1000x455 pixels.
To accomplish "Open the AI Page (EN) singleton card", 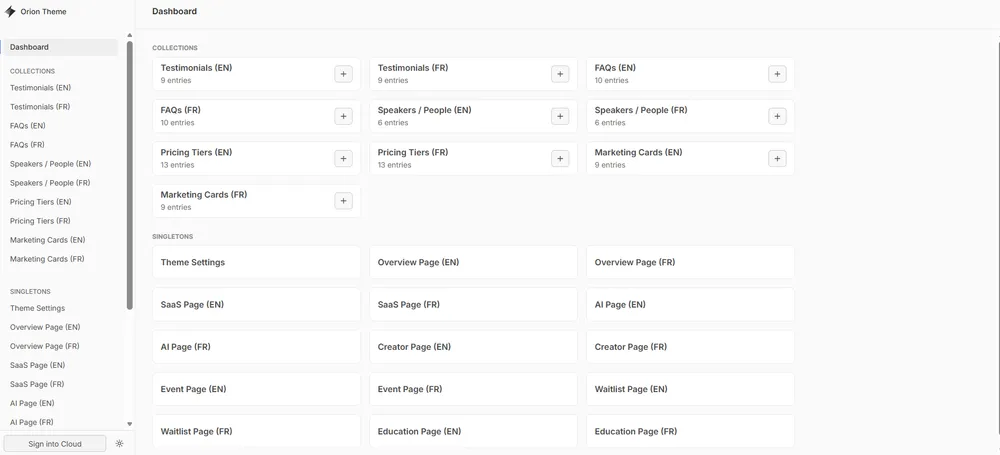I will pyautogui.click(x=690, y=304).
